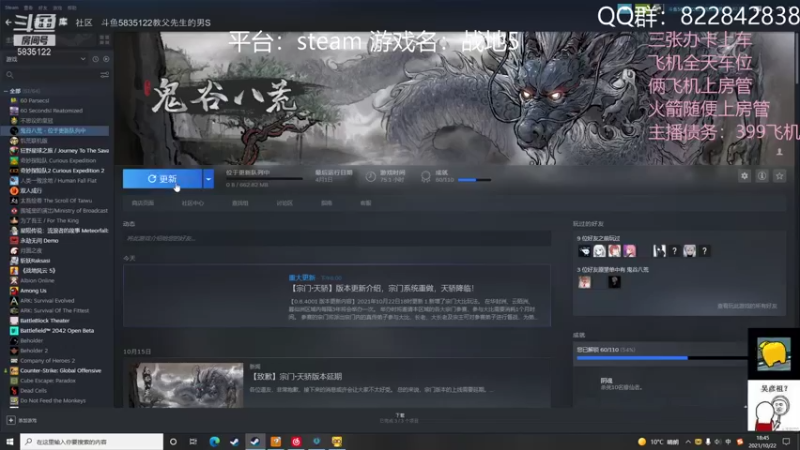The image size is (800, 450).
Task: Click the Windows taskbar search box
Action: [x=91, y=441]
